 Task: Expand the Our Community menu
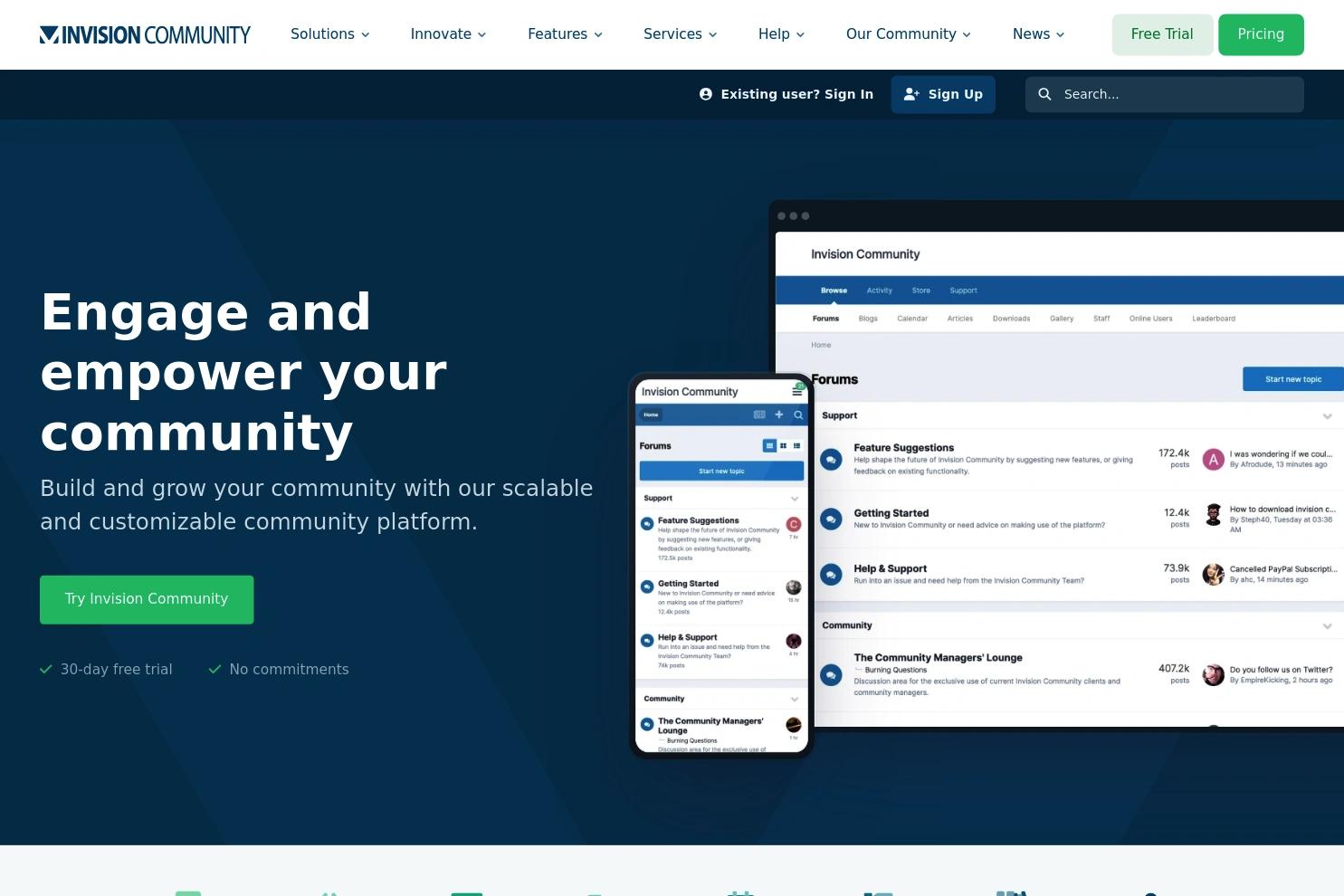pos(909,34)
